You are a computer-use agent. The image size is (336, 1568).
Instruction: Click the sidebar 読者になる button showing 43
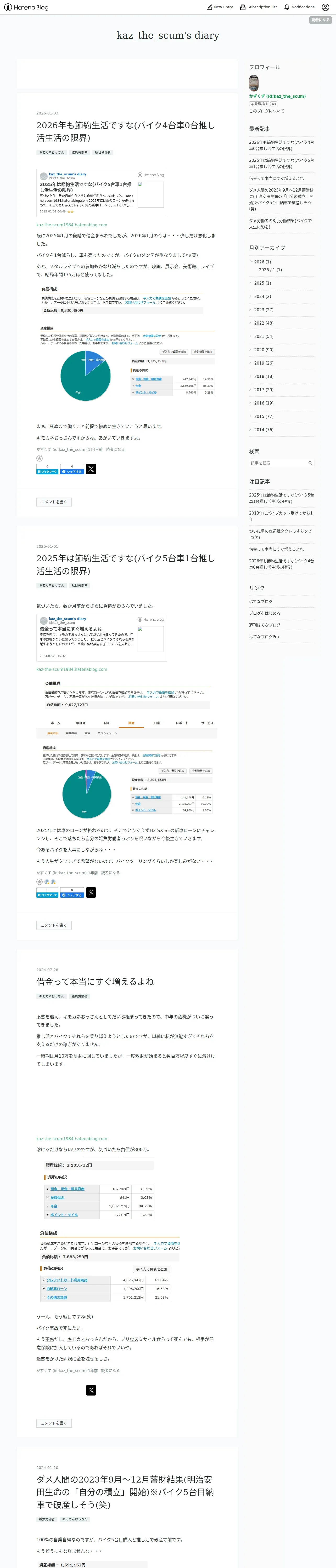click(x=259, y=104)
